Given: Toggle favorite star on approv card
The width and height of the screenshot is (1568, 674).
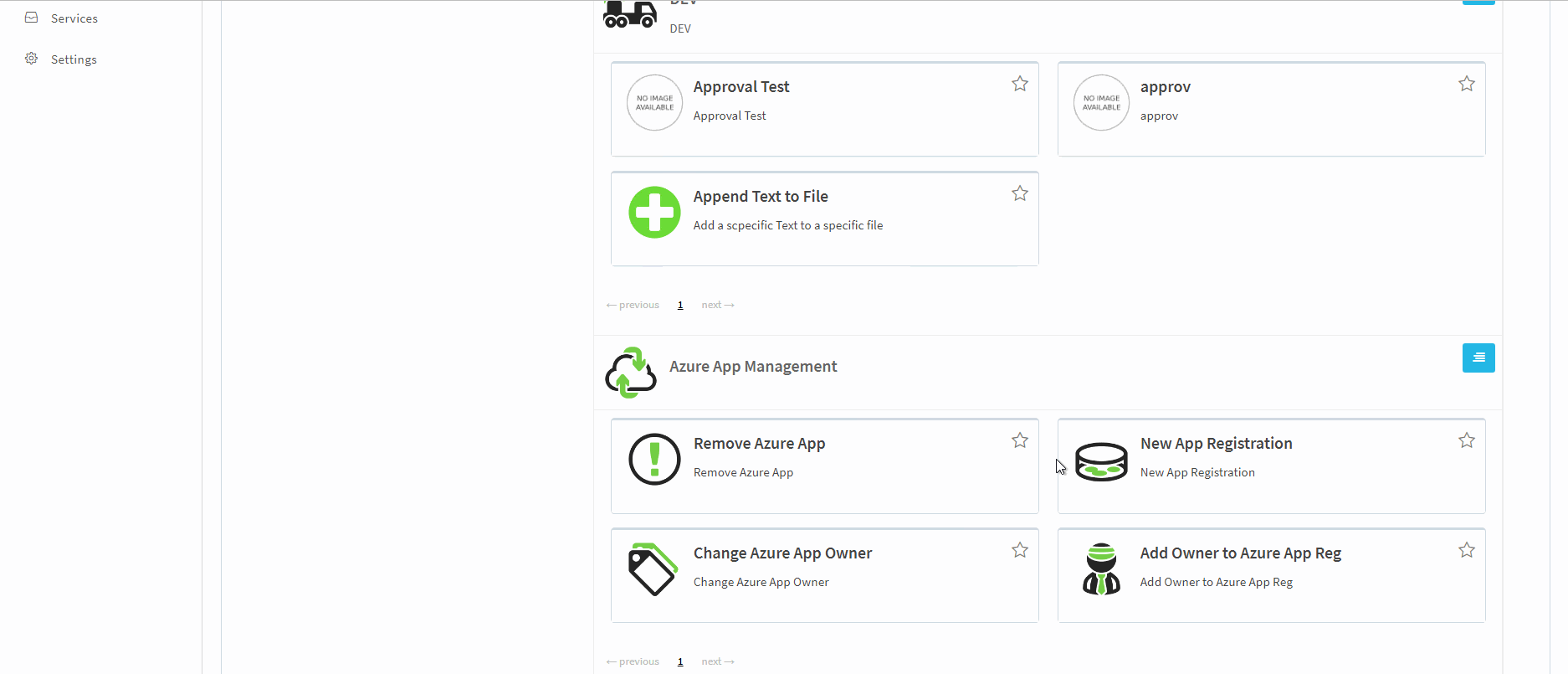Looking at the screenshot, I should point(1466,84).
